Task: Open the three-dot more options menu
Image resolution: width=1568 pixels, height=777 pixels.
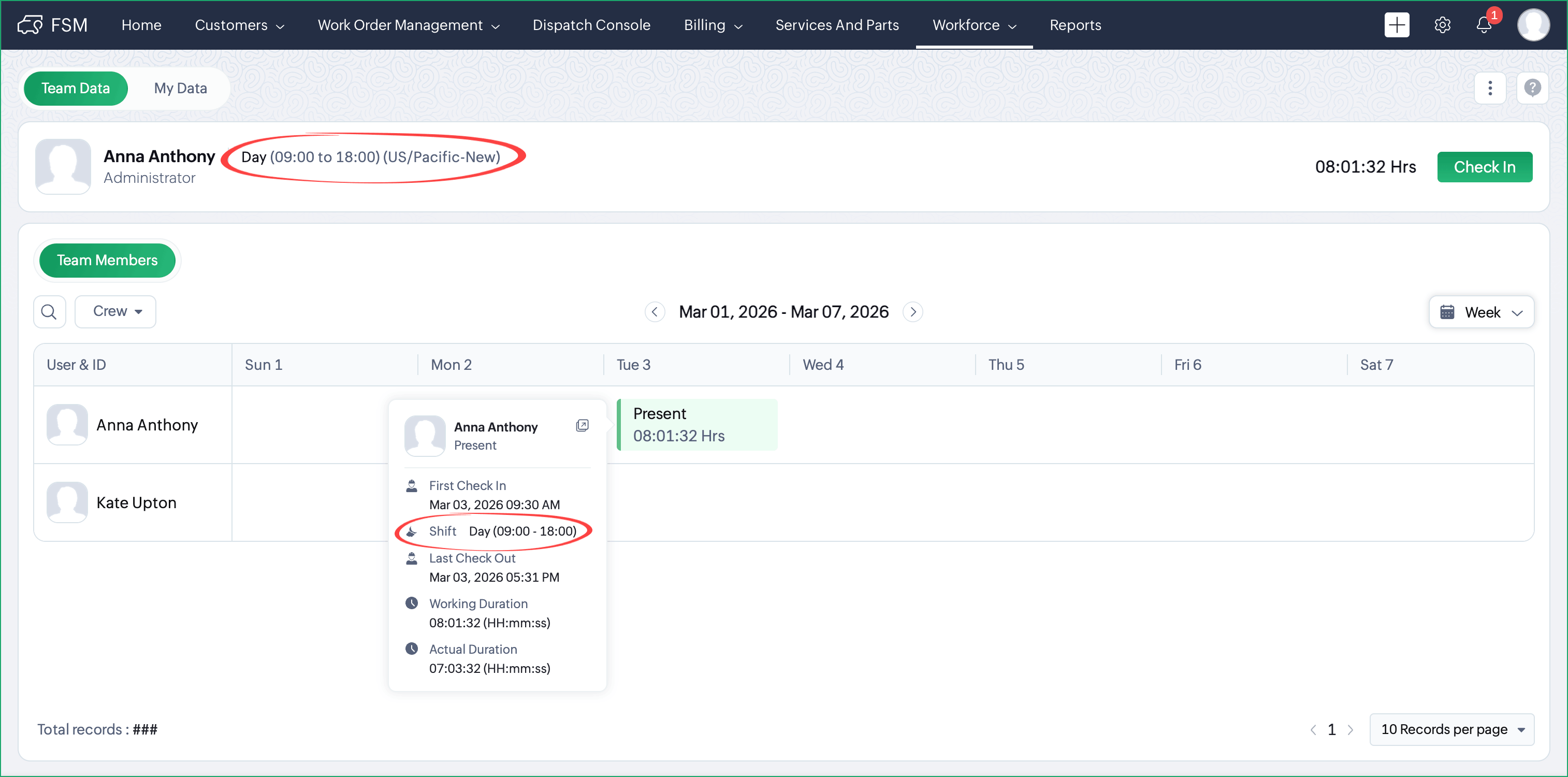Action: 1489,88
